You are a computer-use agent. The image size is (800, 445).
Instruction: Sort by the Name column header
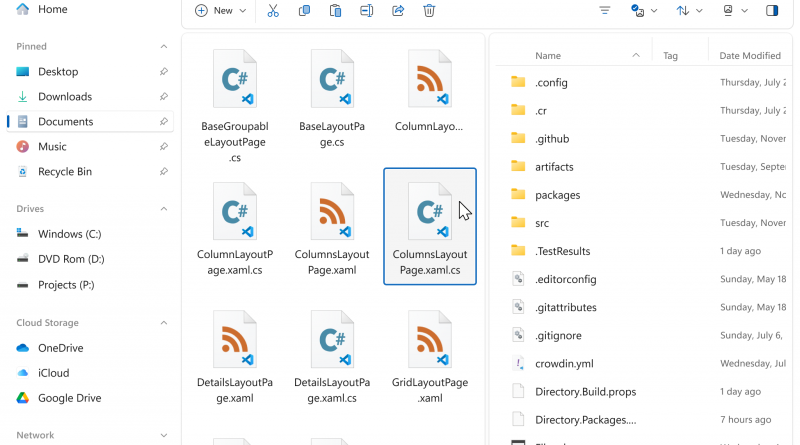pyautogui.click(x=548, y=56)
